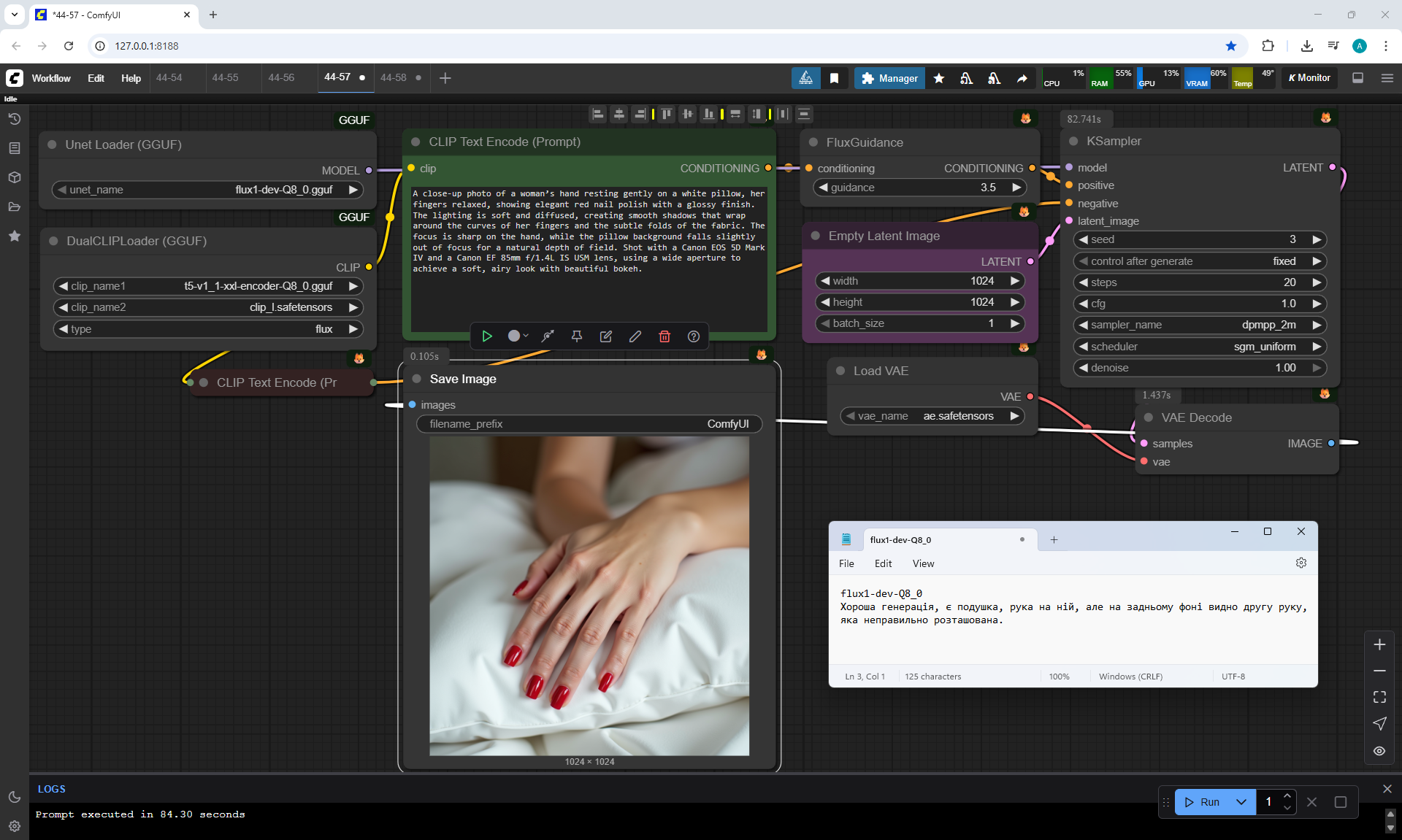Open node color picker dropdown
The height and width of the screenshot is (840, 1402).
point(518,336)
